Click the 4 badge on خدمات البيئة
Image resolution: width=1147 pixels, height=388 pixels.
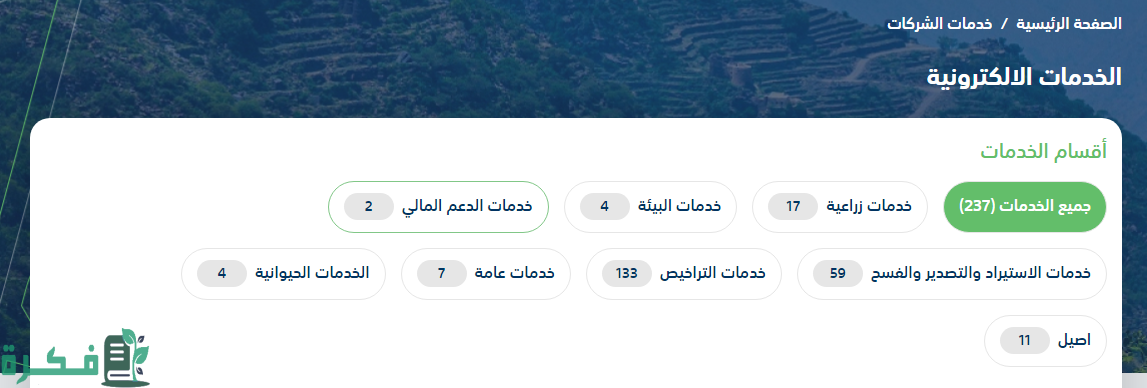(x=604, y=206)
